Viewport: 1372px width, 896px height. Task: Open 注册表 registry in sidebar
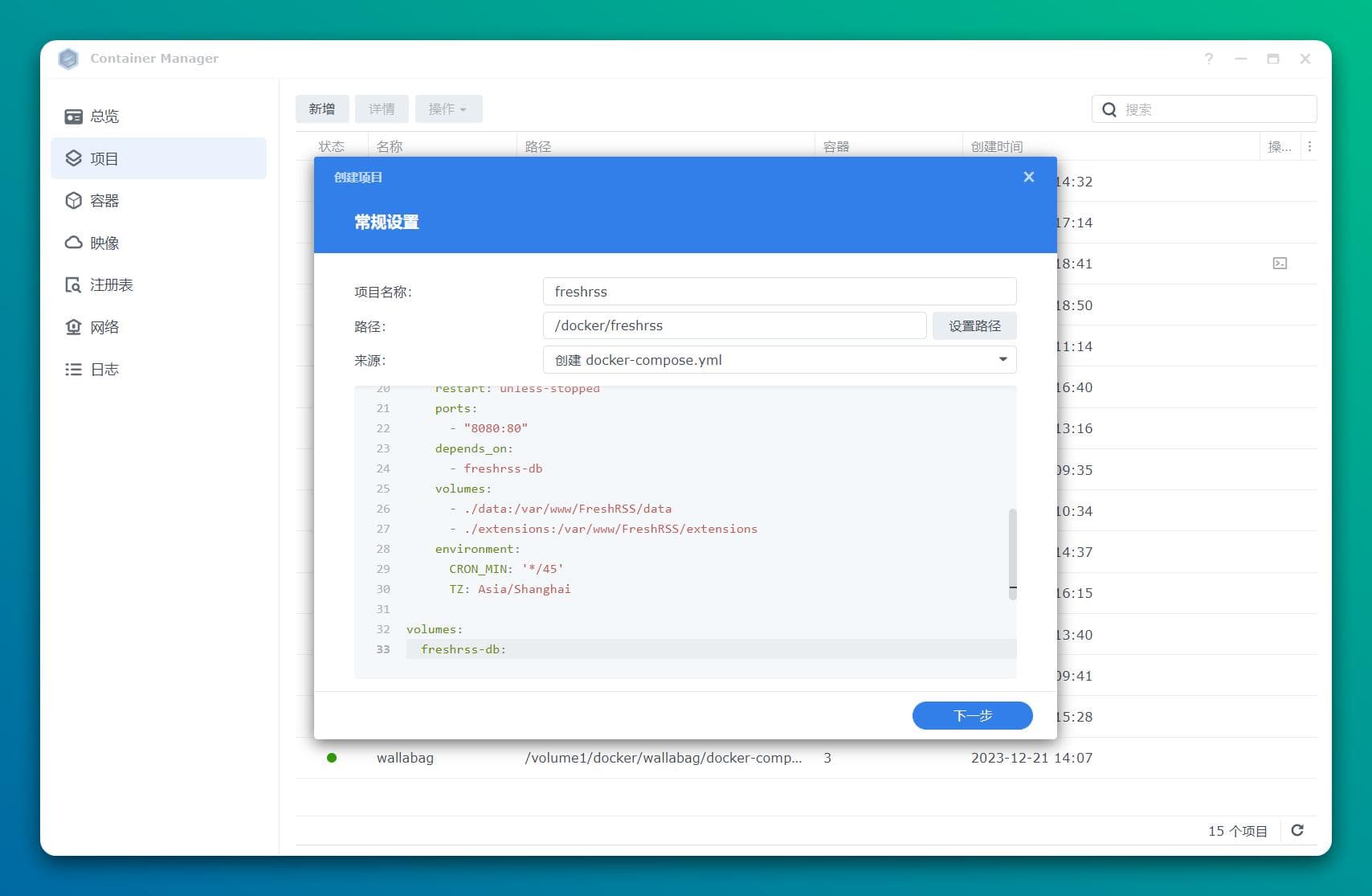(x=158, y=285)
